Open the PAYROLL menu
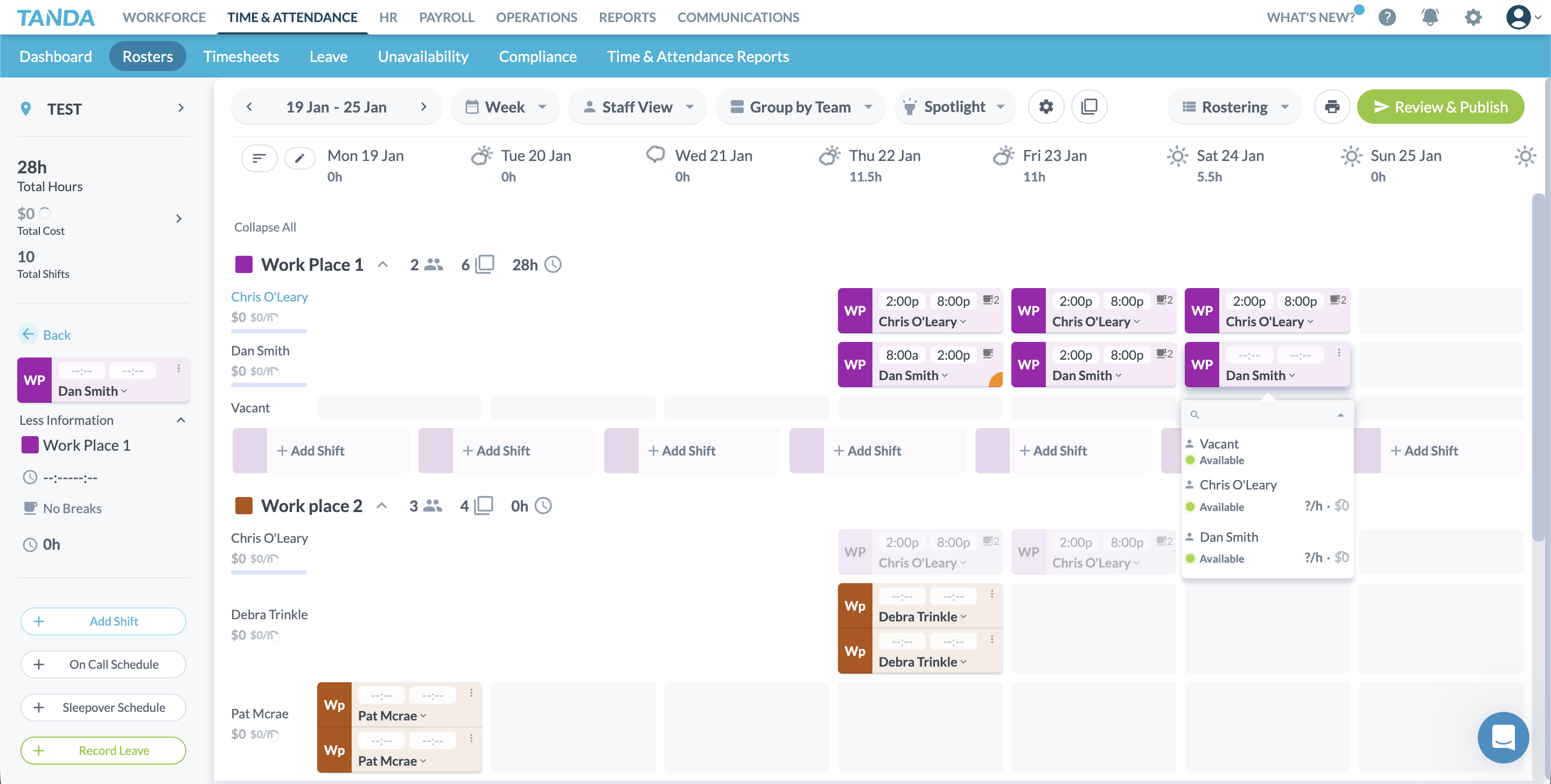The image size is (1551, 784). [x=446, y=17]
